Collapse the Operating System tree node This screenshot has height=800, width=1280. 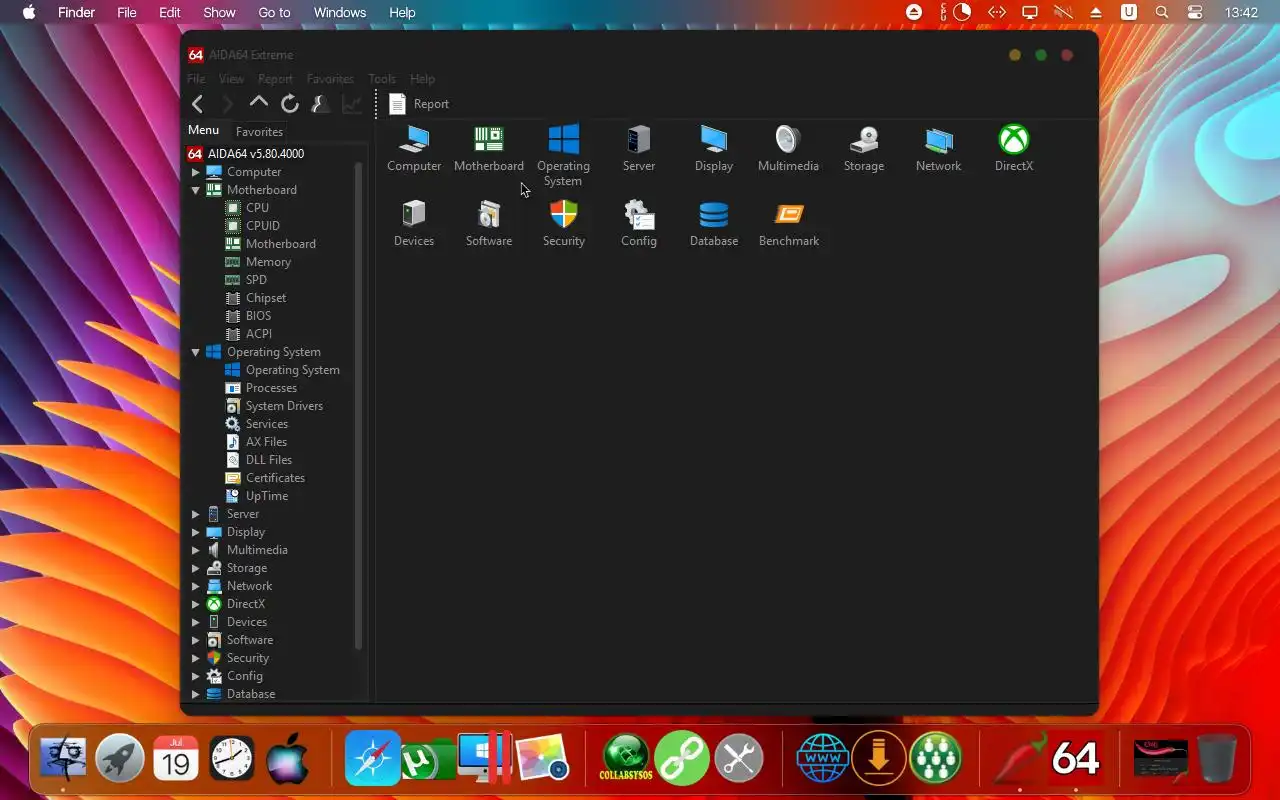(x=196, y=352)
